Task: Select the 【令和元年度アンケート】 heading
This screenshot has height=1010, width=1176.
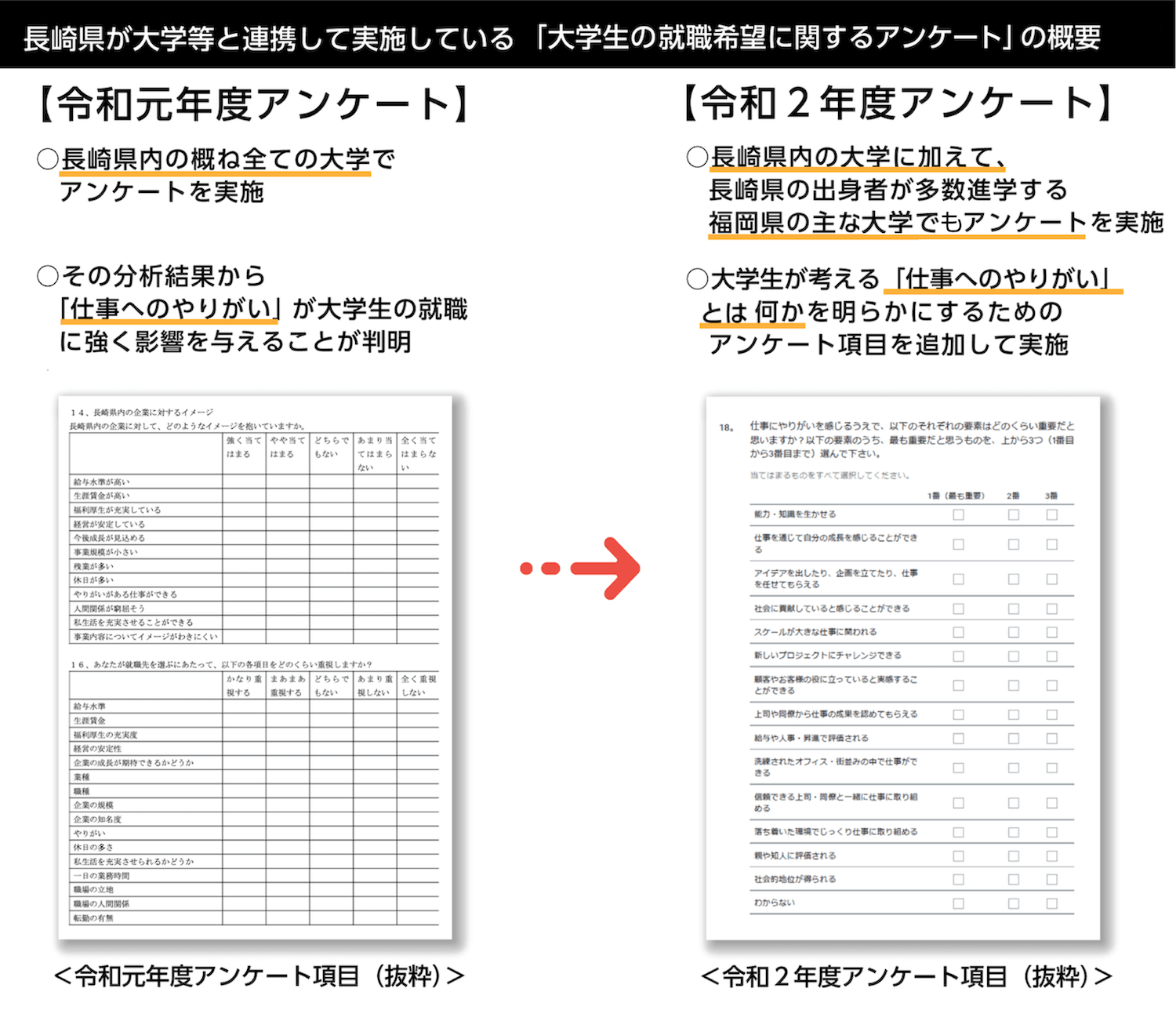Action: click(x=254, y=103)
